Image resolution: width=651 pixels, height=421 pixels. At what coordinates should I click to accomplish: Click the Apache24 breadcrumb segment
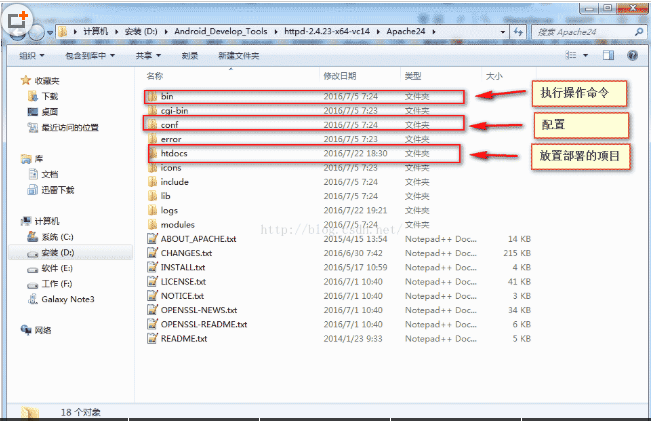tap(406, 32)
